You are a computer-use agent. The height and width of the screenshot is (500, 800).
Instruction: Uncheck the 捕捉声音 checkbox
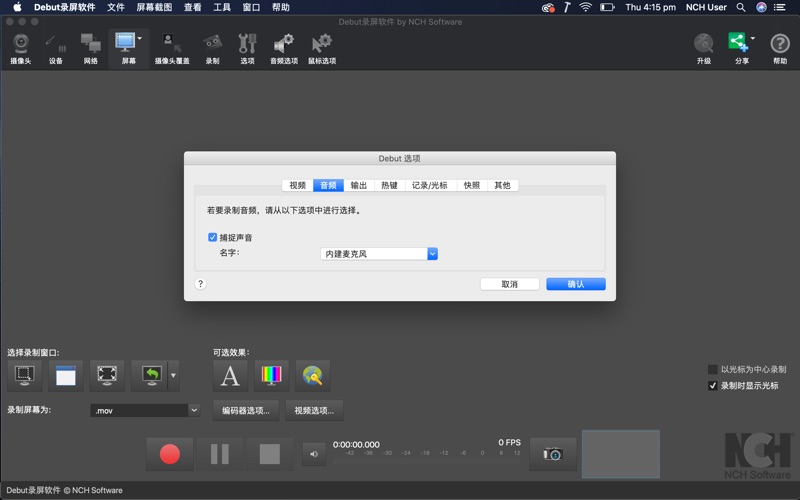click(213, 237)
